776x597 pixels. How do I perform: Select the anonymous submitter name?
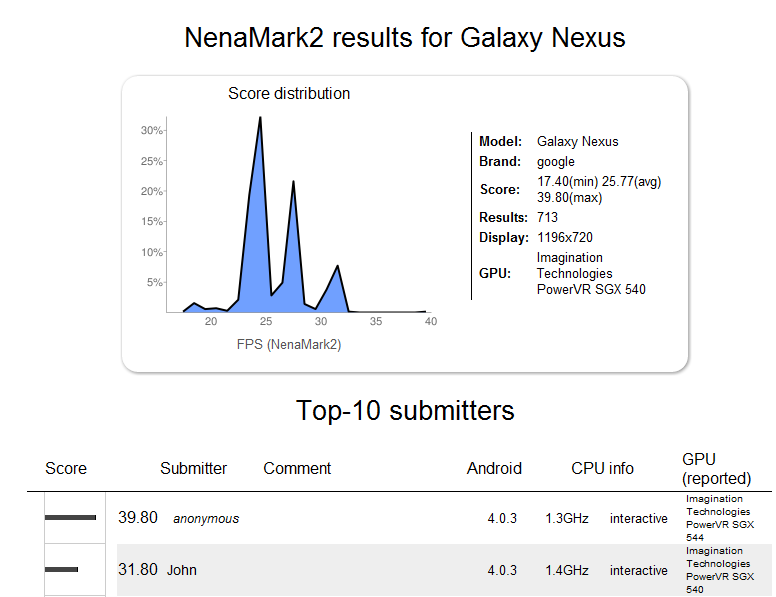206,518
